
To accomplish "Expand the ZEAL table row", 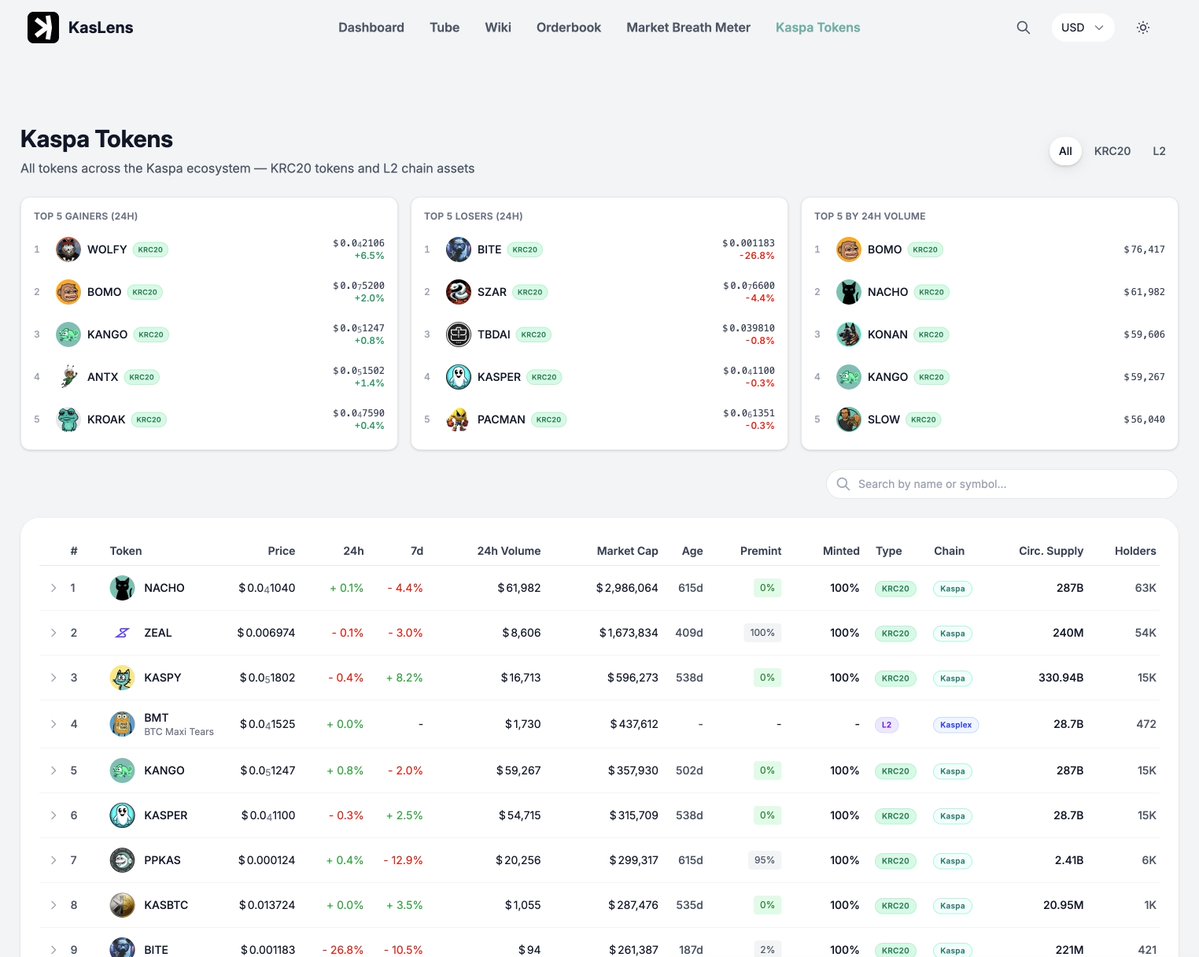I will [x=54, y=633].
